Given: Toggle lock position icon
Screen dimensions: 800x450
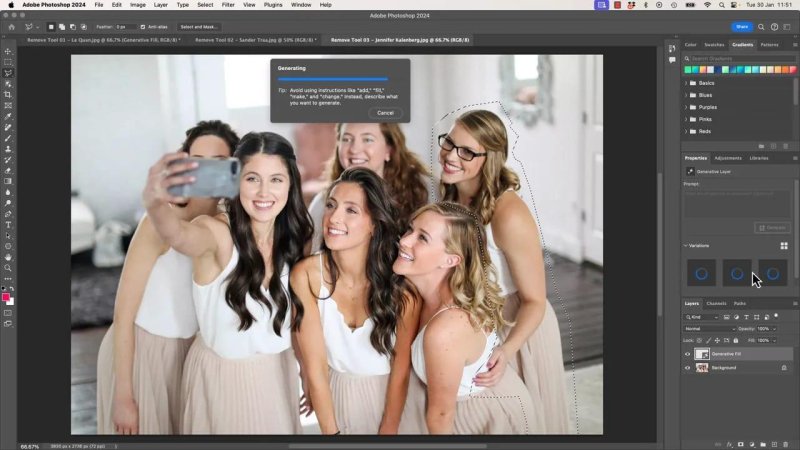Looking at the screenshot, I should coord(717,340).
